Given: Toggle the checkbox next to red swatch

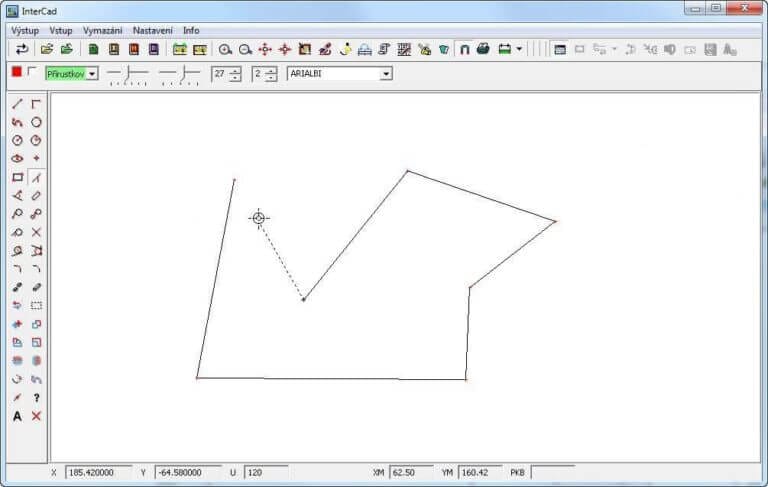Looking at the screenshot, I should (32, 72).
